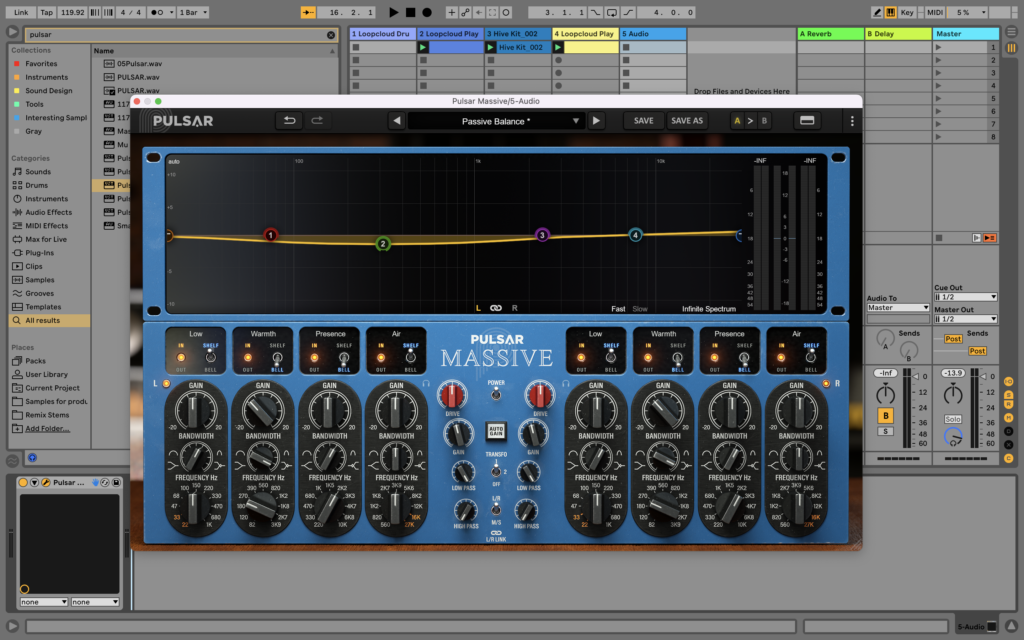Toggle right Low band IN/OUT switch
The width and height of the screenshot is (1024, 640).
[581, 357]
